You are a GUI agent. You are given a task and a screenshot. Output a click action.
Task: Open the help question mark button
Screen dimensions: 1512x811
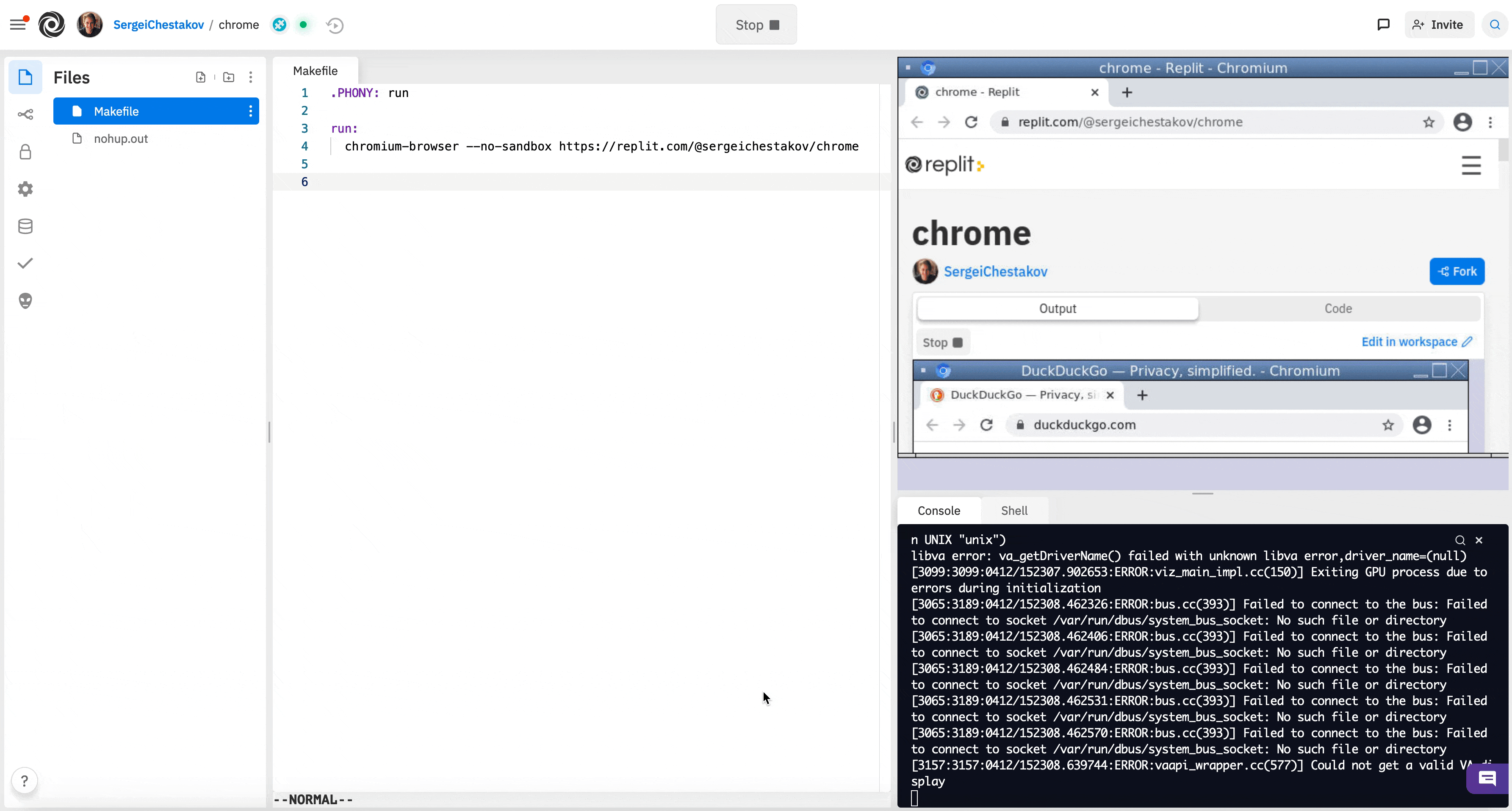(25, 780)
